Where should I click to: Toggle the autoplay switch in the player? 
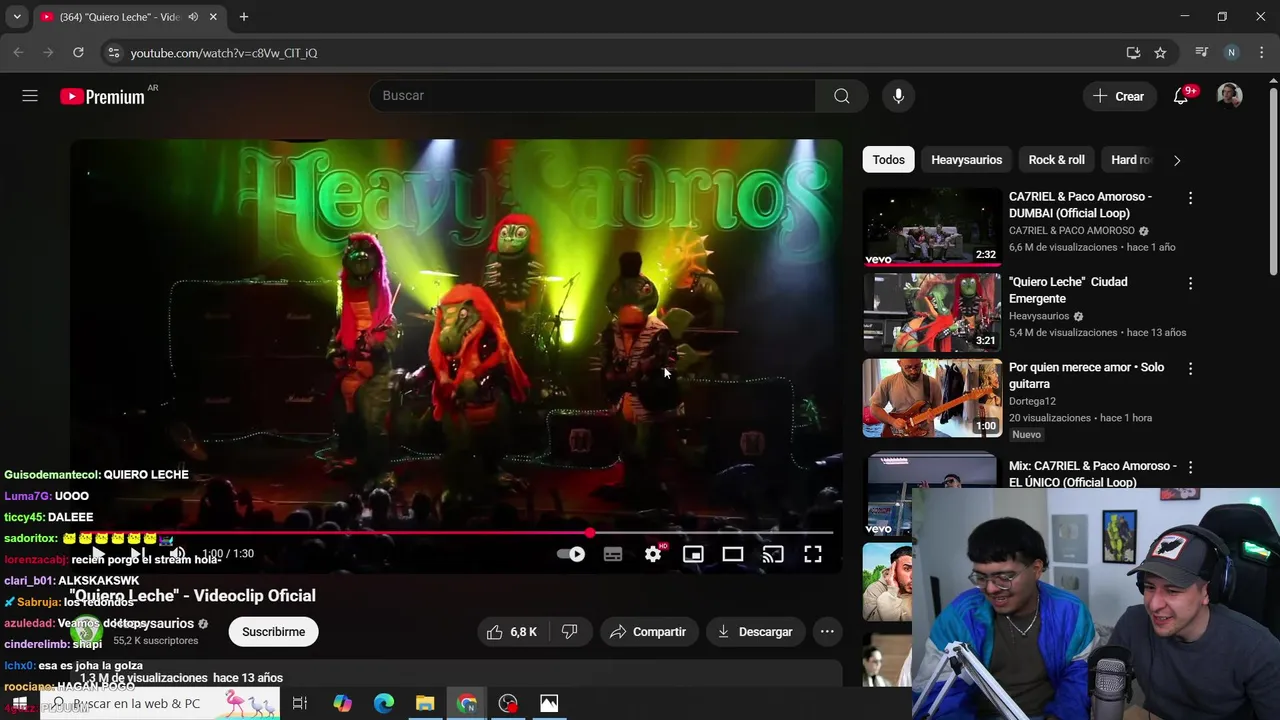570,554
